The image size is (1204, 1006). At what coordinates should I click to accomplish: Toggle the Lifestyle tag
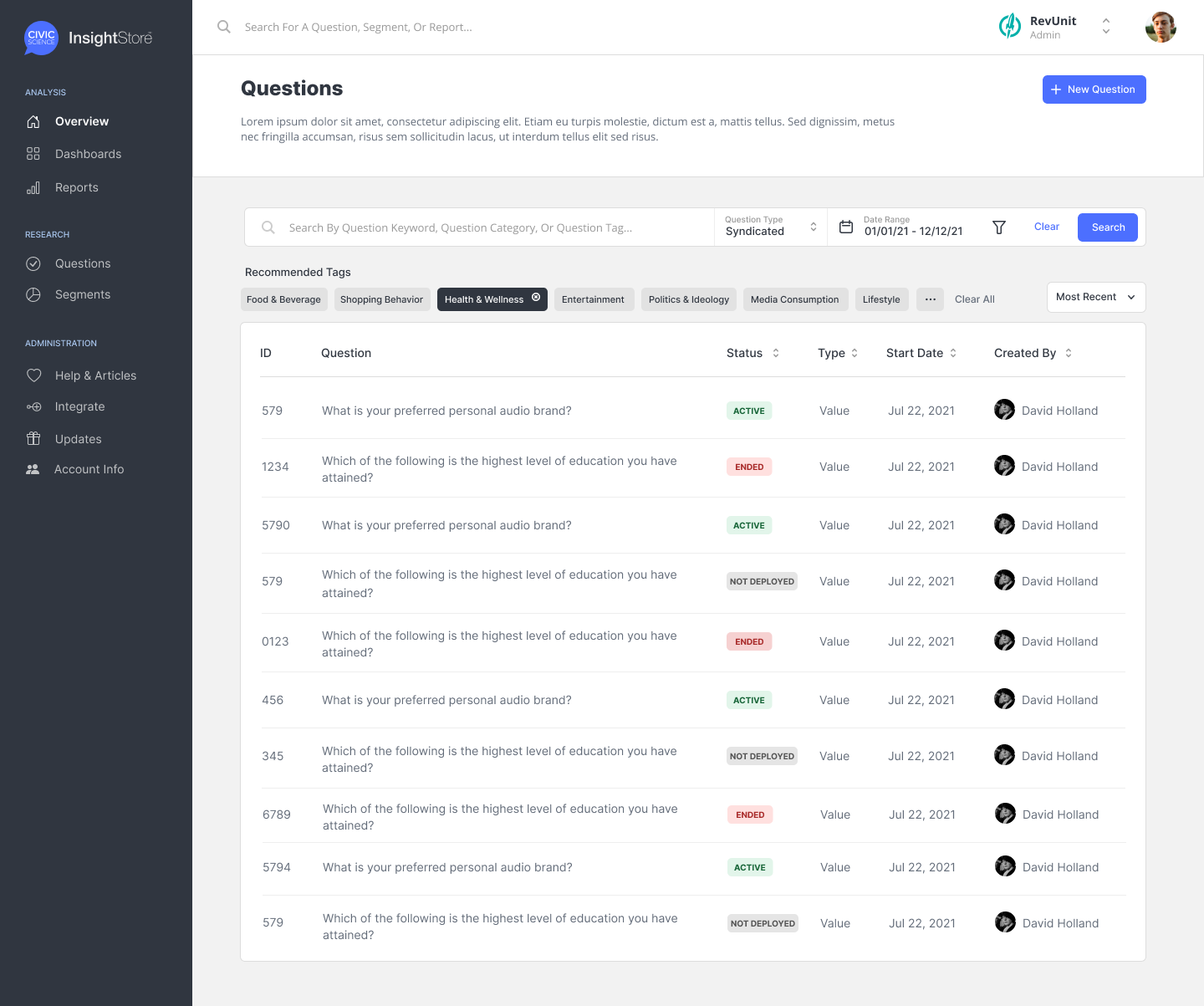coord(881,299)
